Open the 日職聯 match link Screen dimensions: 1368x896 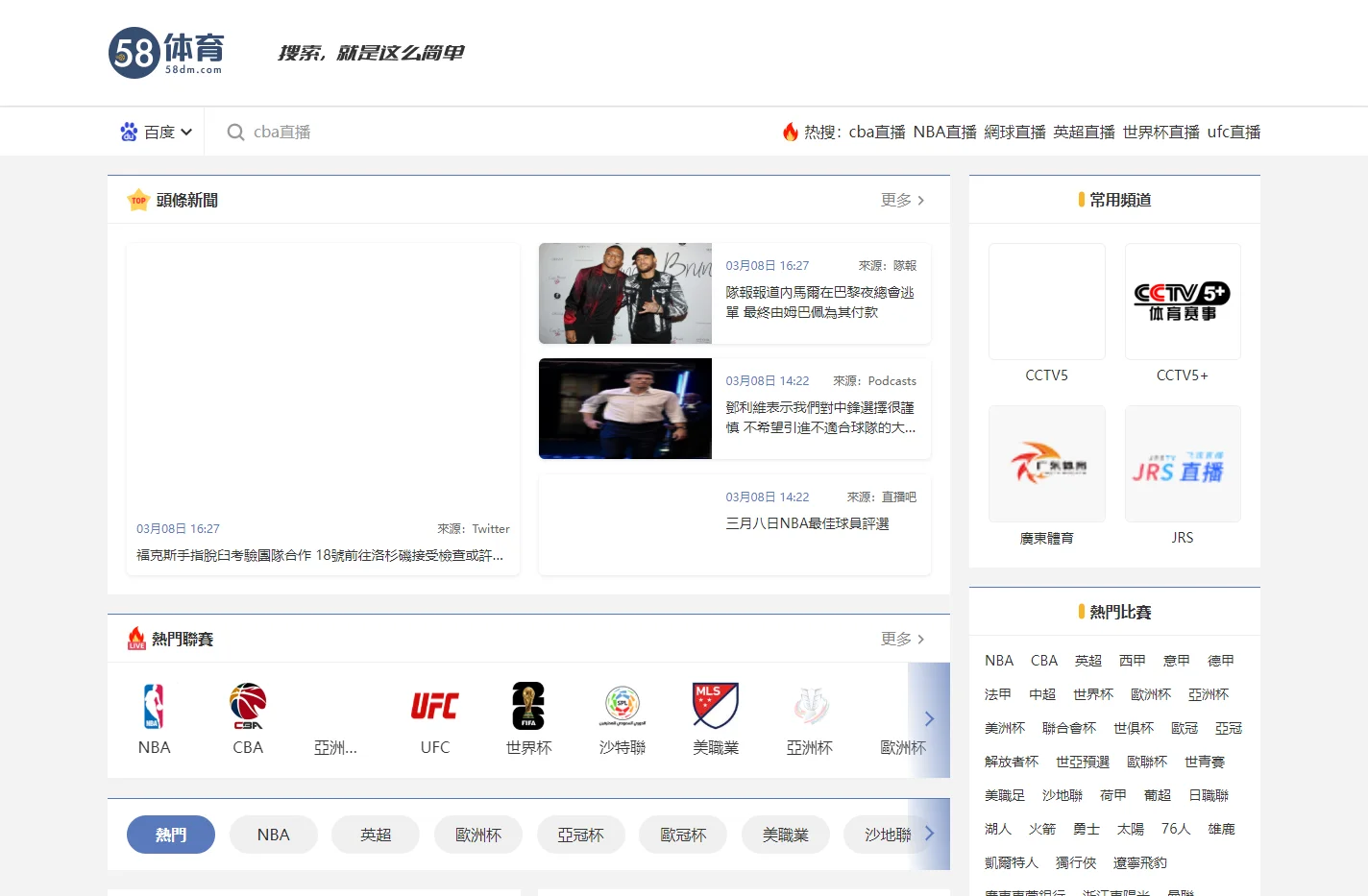pos(1209,795)
